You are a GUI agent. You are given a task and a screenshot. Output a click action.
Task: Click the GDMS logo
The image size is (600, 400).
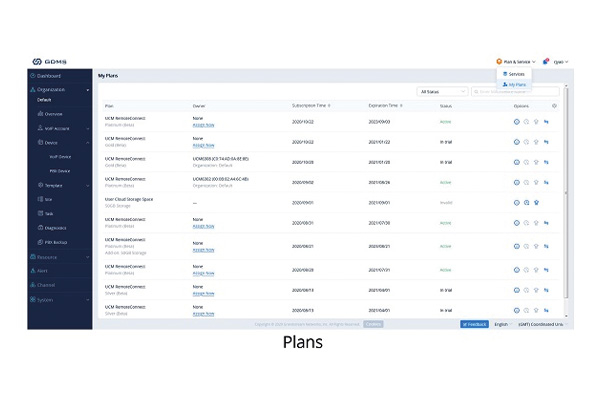(x=49, y=62)
